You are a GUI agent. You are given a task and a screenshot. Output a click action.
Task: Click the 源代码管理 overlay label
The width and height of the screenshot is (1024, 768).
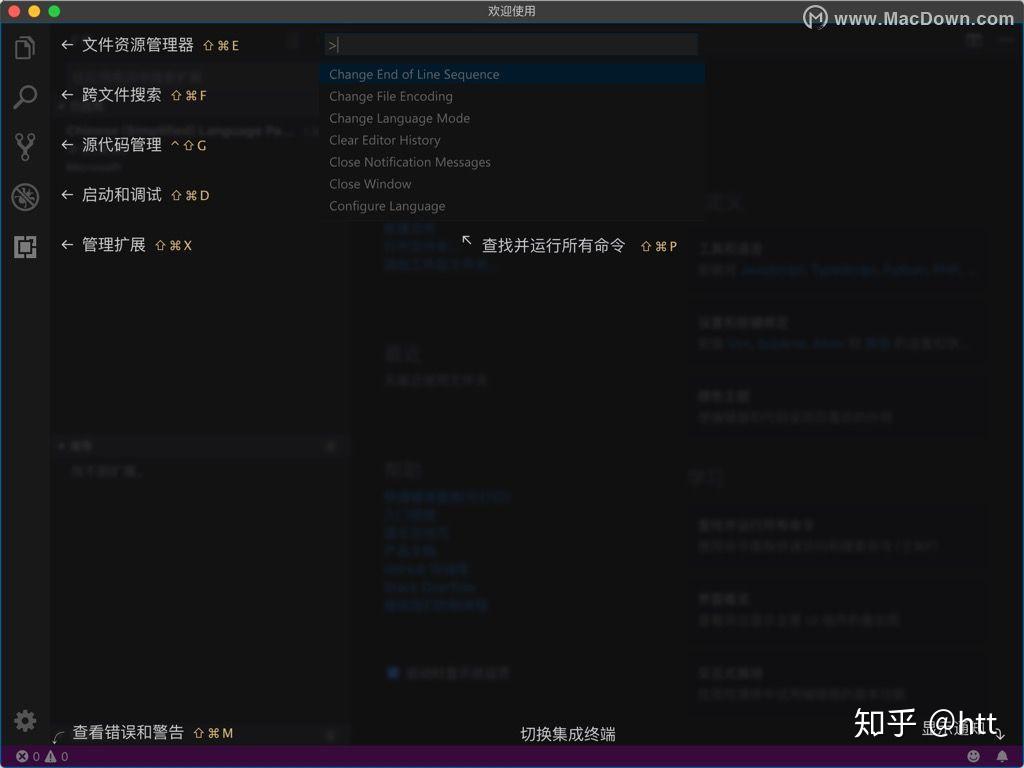point(121,145)
